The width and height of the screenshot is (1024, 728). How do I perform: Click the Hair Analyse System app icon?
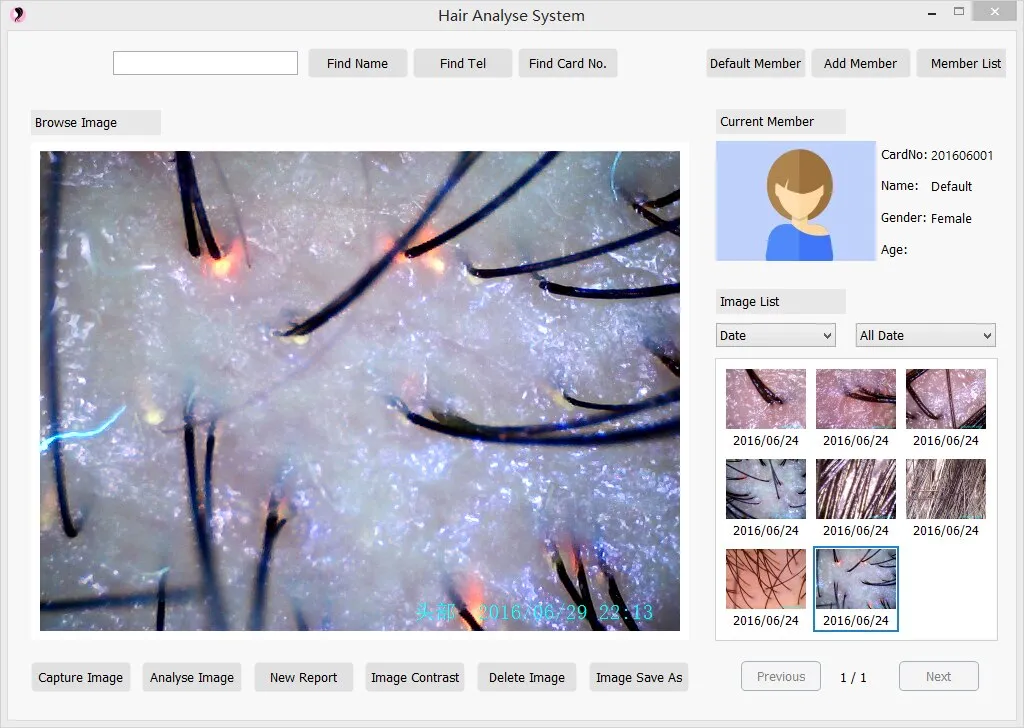pyautogui.click(x=18, y=14)
